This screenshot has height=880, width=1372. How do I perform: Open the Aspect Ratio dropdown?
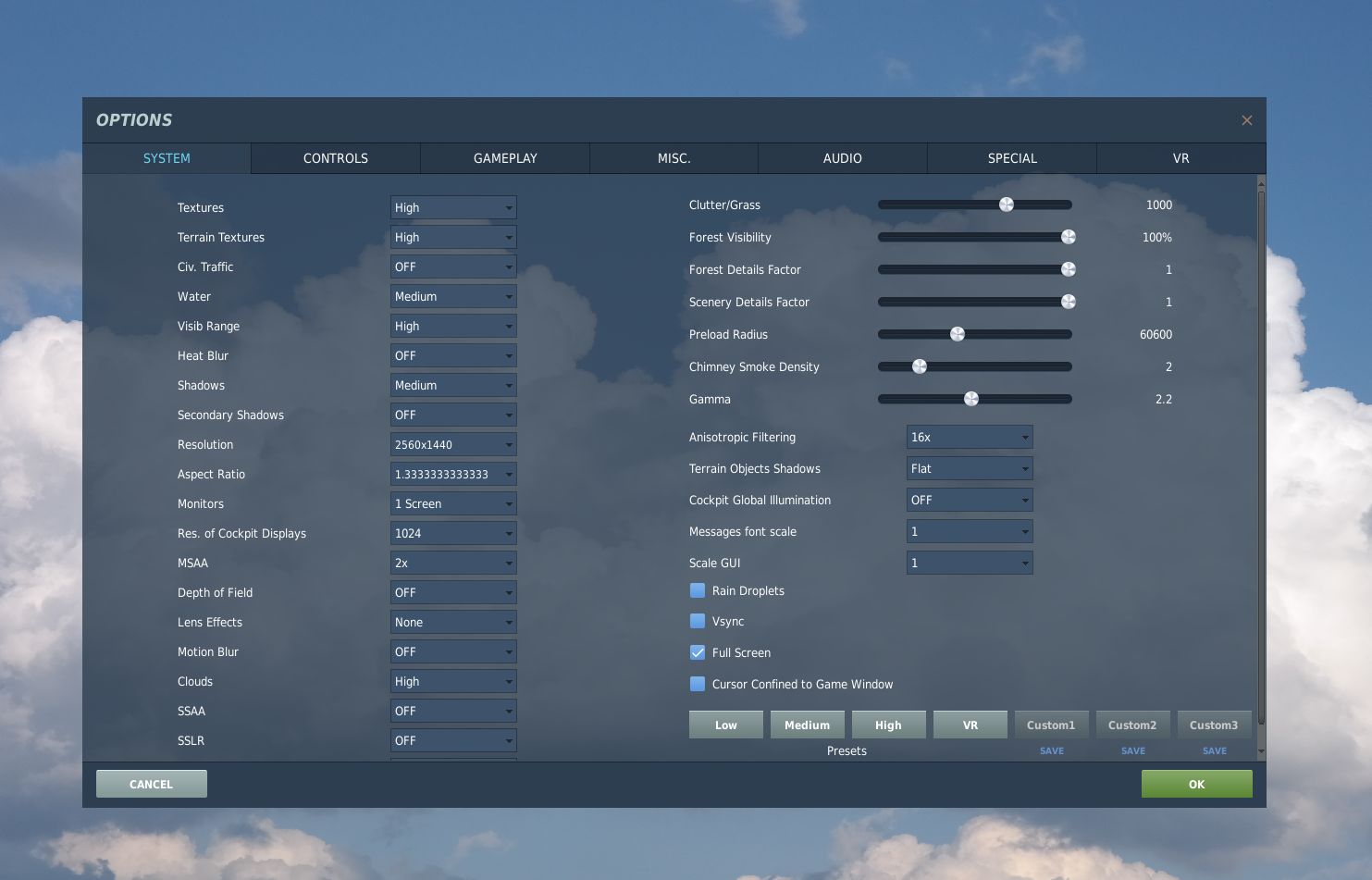[453, 474]
